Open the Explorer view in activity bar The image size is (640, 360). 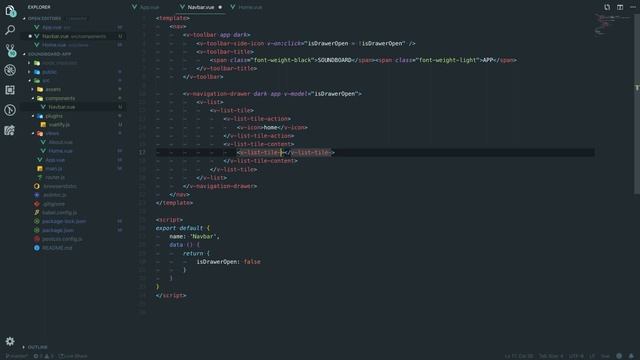[x=10, y=10]
